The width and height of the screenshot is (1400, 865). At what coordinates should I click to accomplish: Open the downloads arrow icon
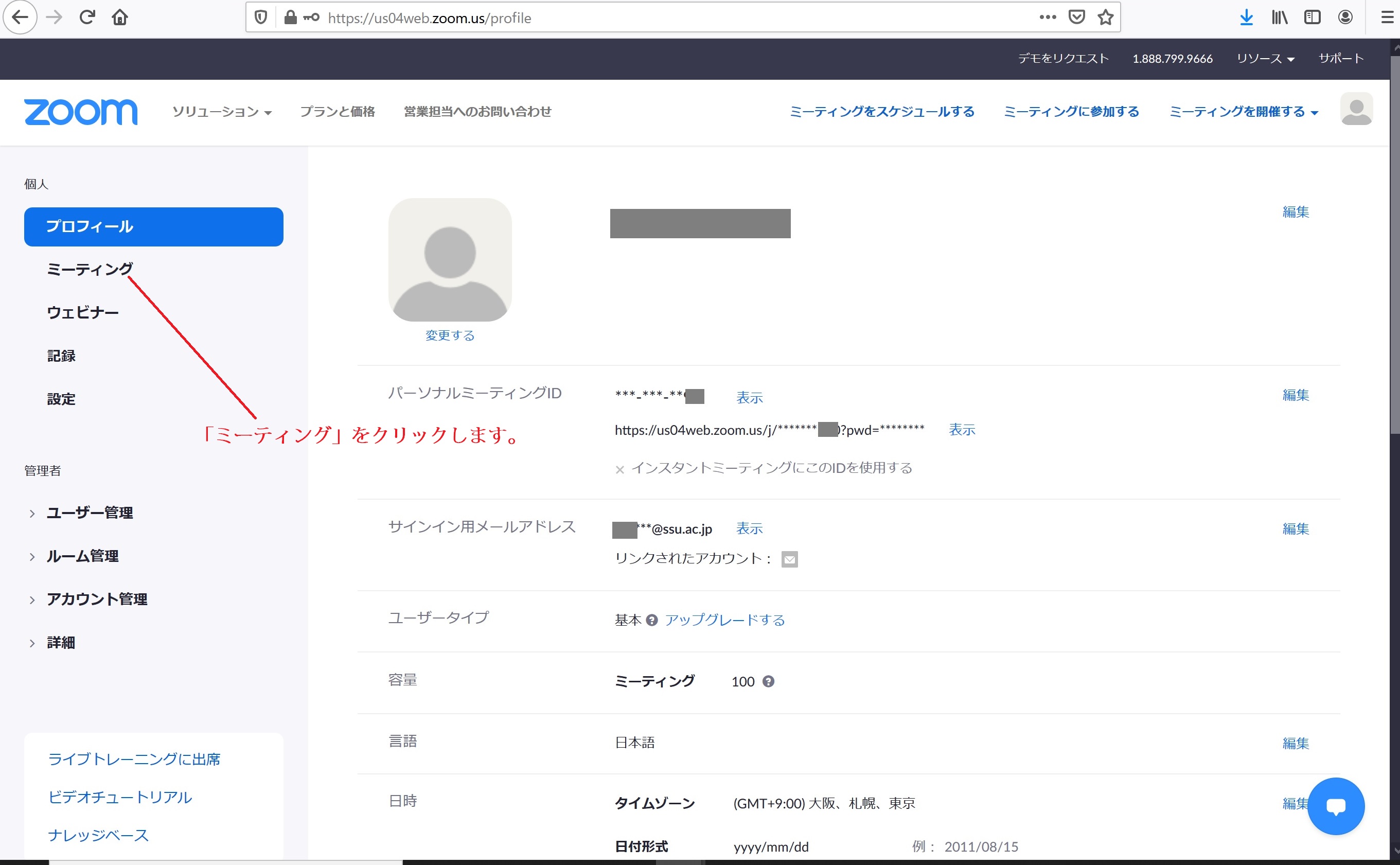1246,17
